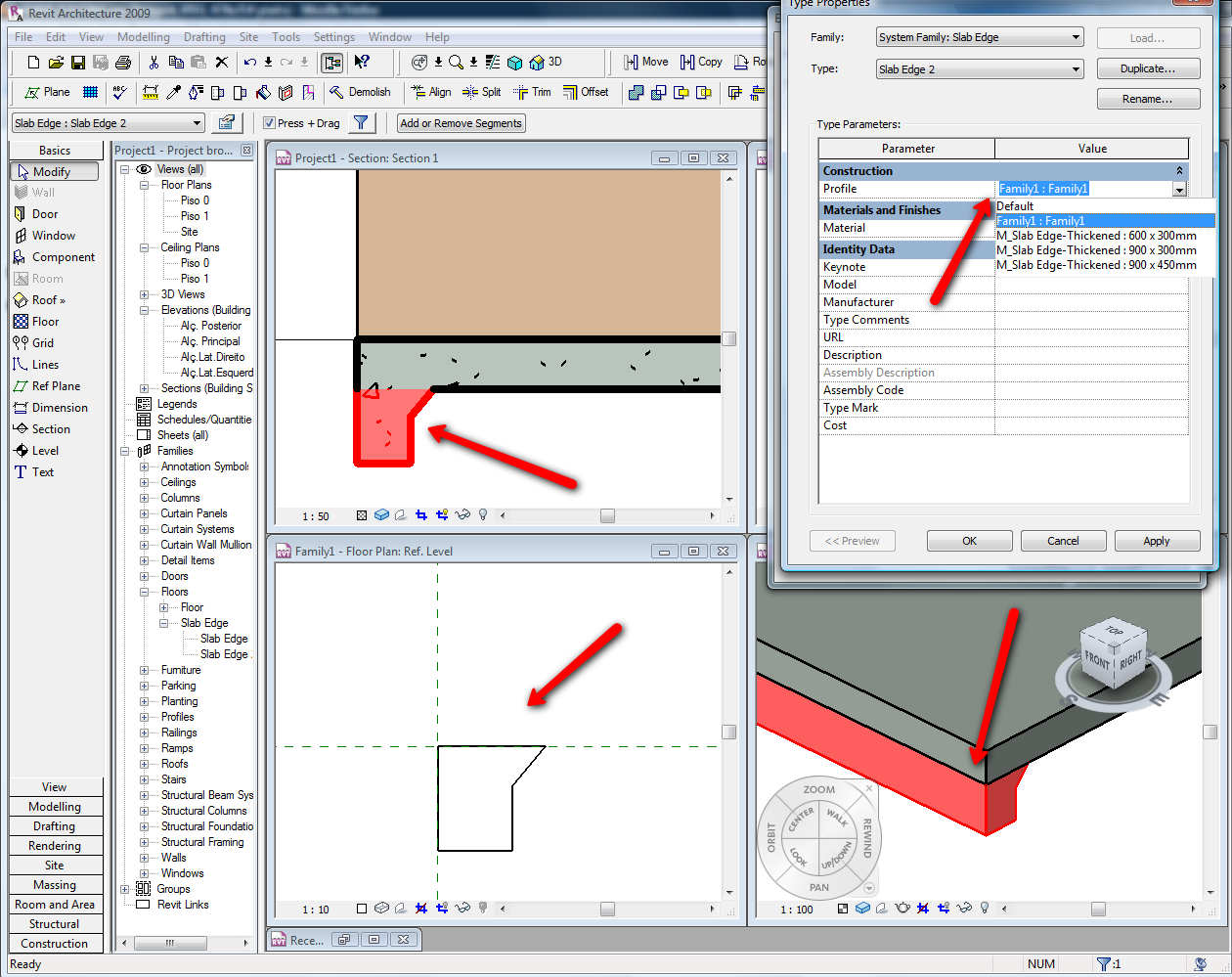Open the default 3D view button
1232x977 pixels.
pyautogui.click(x=546, y=62)
